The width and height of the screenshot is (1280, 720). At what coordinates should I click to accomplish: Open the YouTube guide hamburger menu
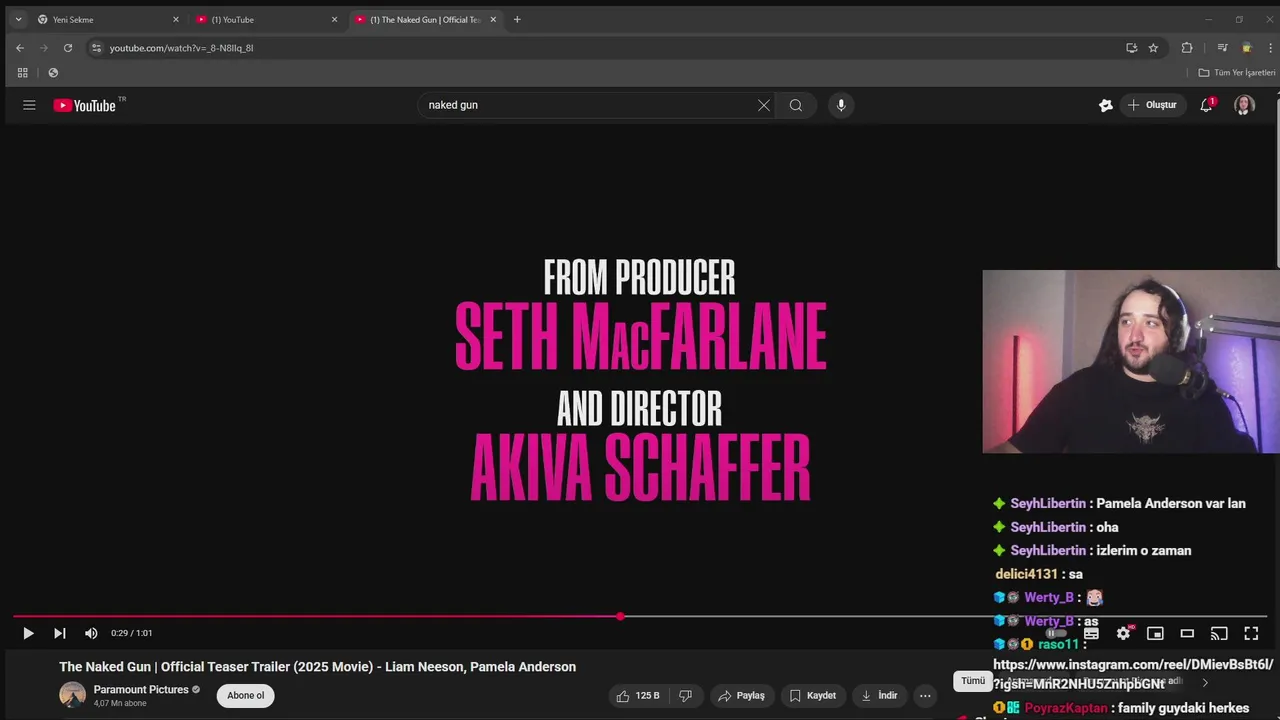[x=29, y=105]
